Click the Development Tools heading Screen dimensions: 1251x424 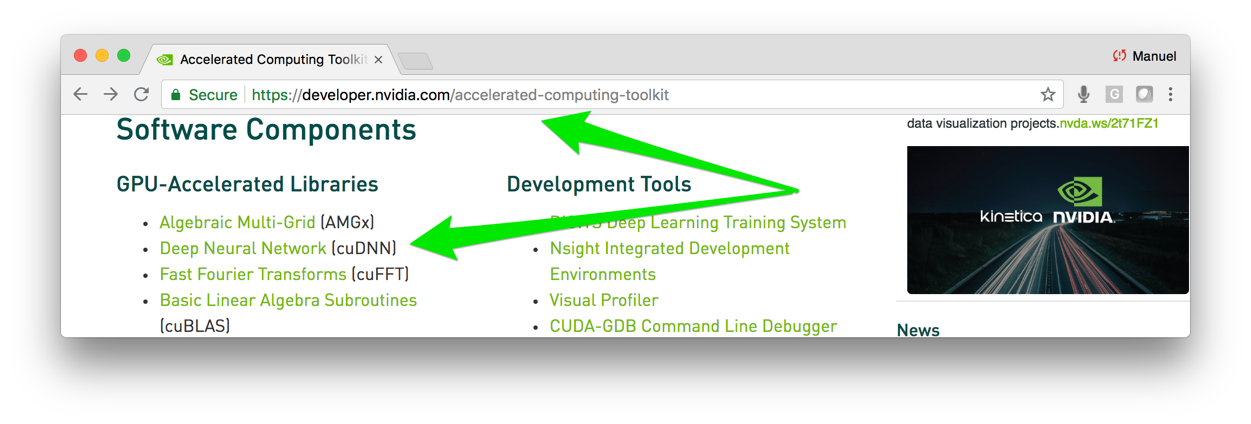point(599,184)
